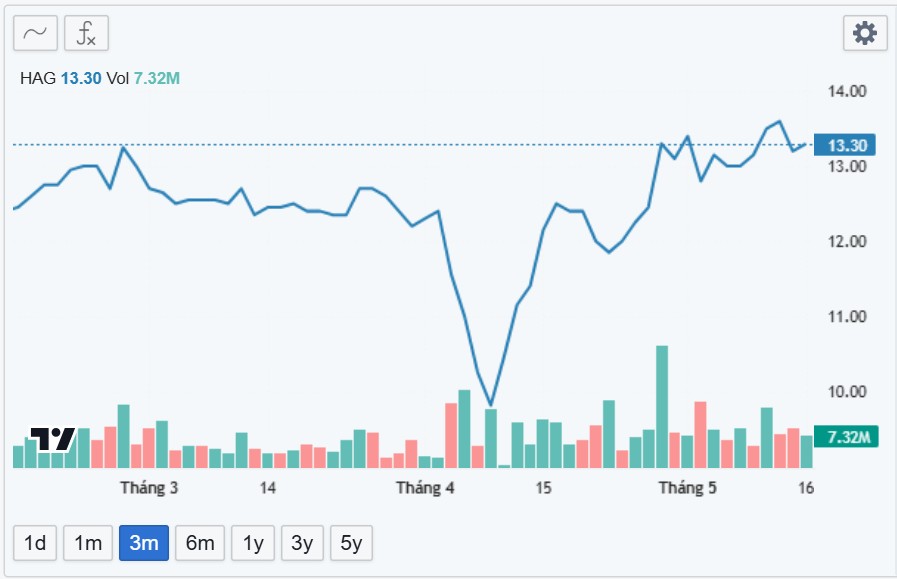The image size is (897, 579).
Task: Click the 14.00 price axis label
Action: [x=845, y=91]
